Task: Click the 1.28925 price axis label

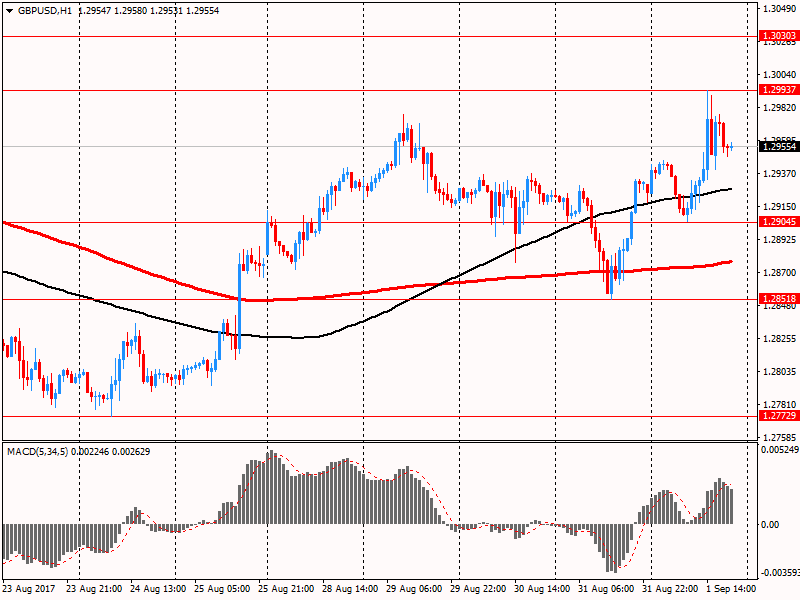Action: click(780, 240)
